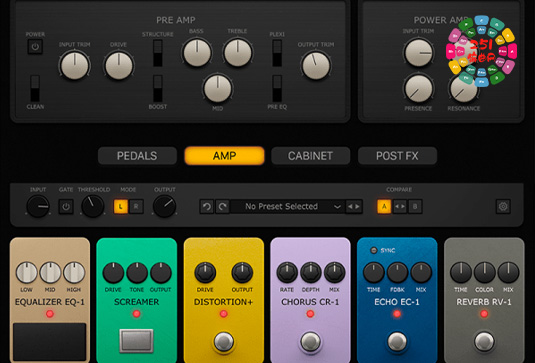Toggle the Pre Amp power button
Screen dimensions: 535x363
pos(35,47)
